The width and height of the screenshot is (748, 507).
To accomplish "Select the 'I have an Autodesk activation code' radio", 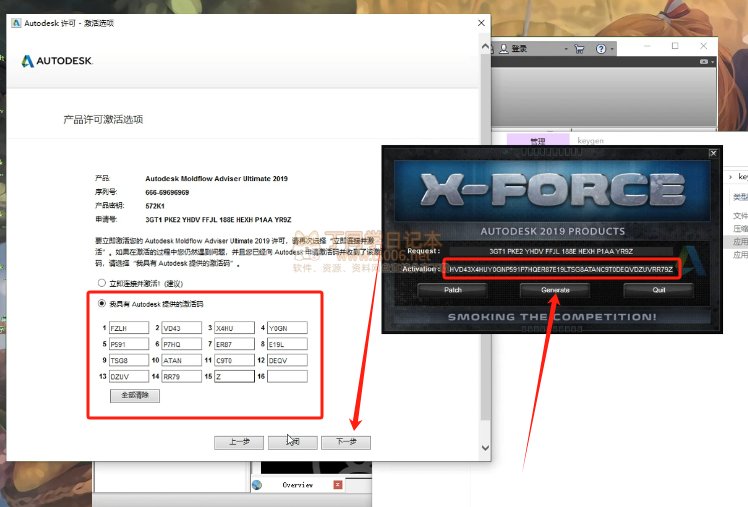I will [102, 303].
